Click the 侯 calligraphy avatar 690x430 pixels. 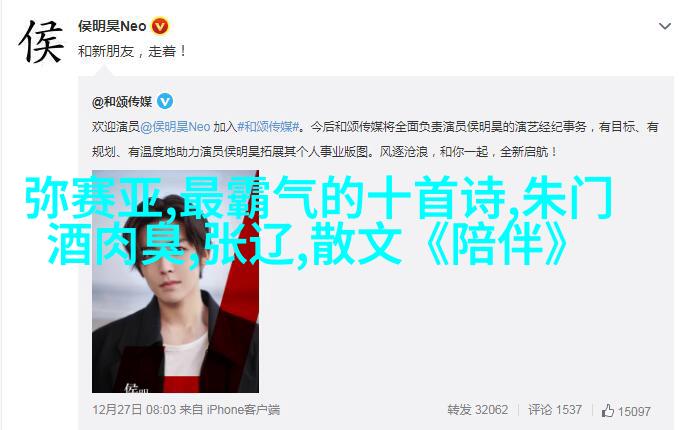point(41,41)
